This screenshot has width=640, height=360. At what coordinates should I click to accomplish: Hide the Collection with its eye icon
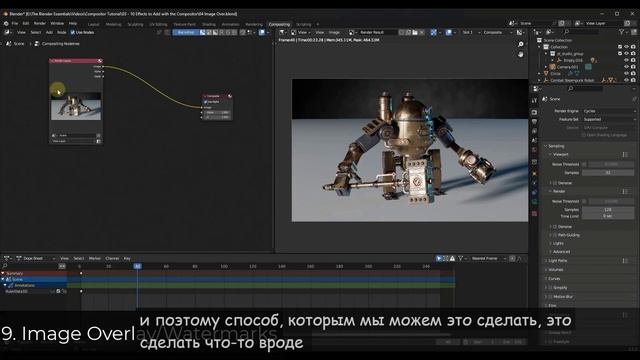click(x=626, y=47)
